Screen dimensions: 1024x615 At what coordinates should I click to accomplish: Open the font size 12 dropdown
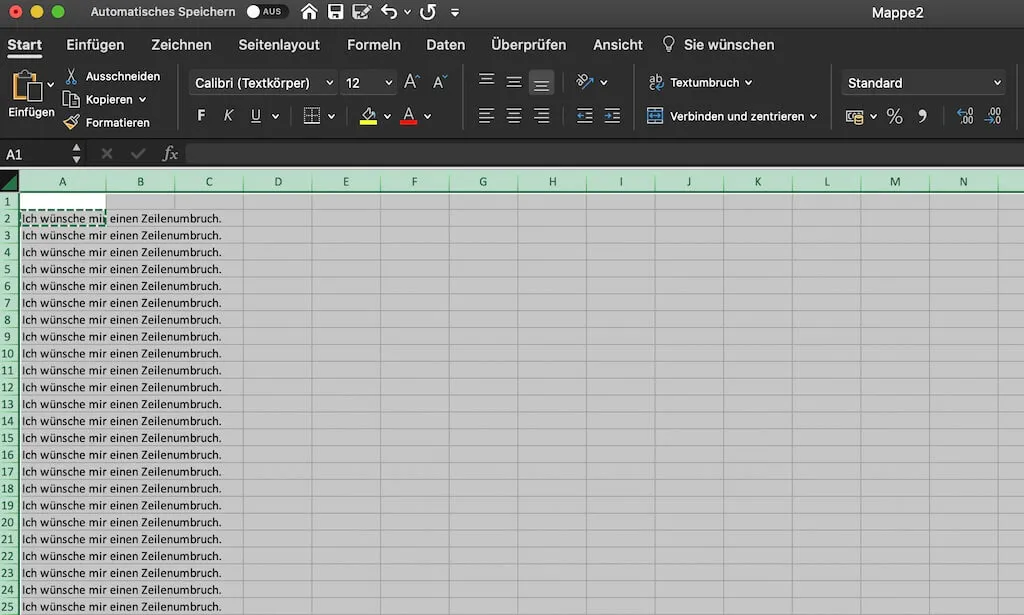point(367,82)
